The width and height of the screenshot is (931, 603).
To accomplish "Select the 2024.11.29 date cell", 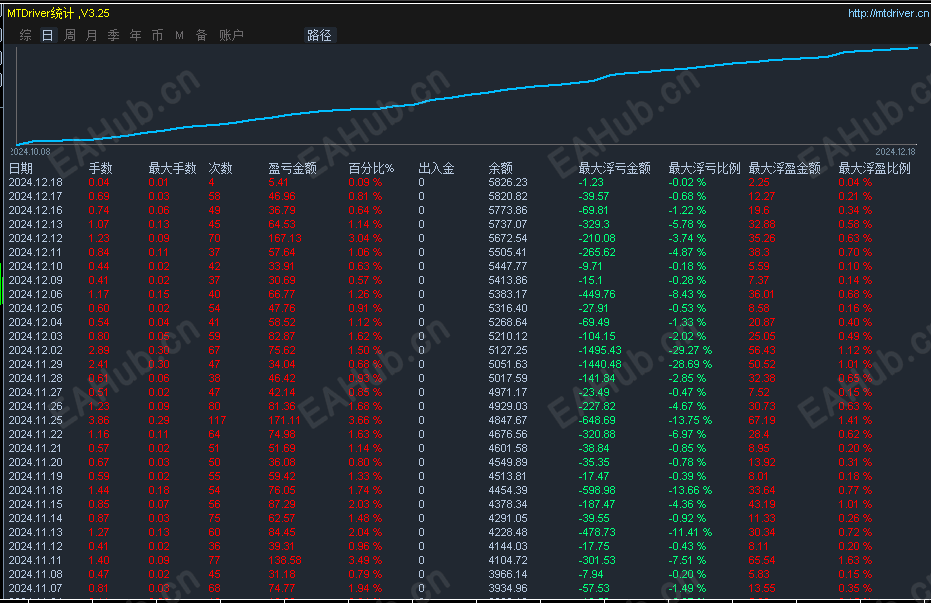I will coord(35,364).
